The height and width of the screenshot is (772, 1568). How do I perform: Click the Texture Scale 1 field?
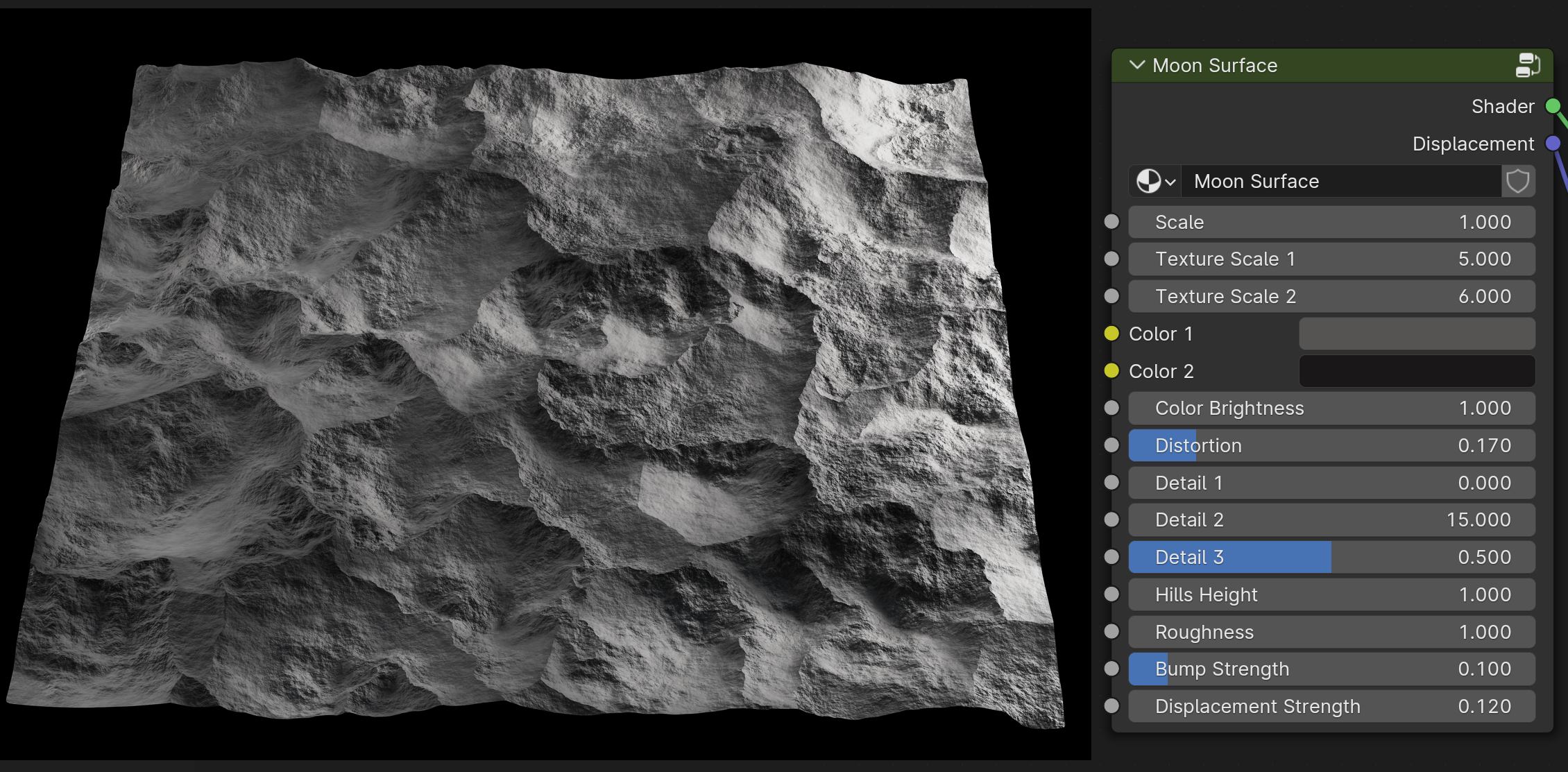tap(1331, 259)
